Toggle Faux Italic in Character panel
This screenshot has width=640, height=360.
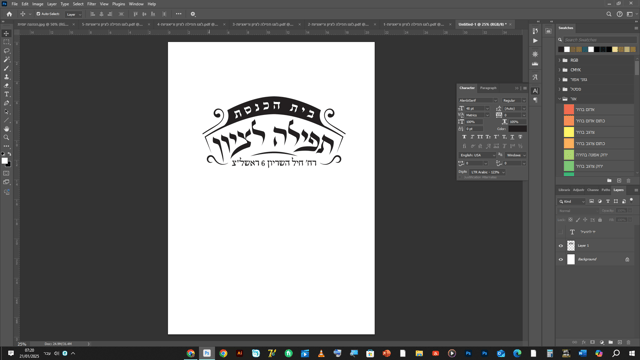472,137
